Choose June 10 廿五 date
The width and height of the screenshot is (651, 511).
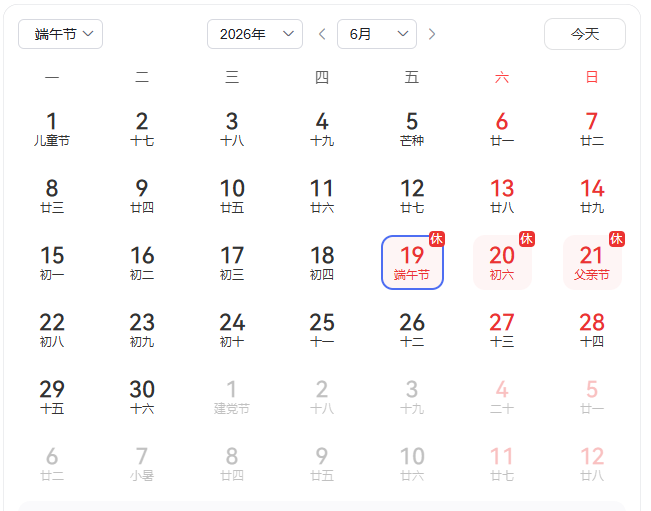pyautogui.click(x=232, y=195)
